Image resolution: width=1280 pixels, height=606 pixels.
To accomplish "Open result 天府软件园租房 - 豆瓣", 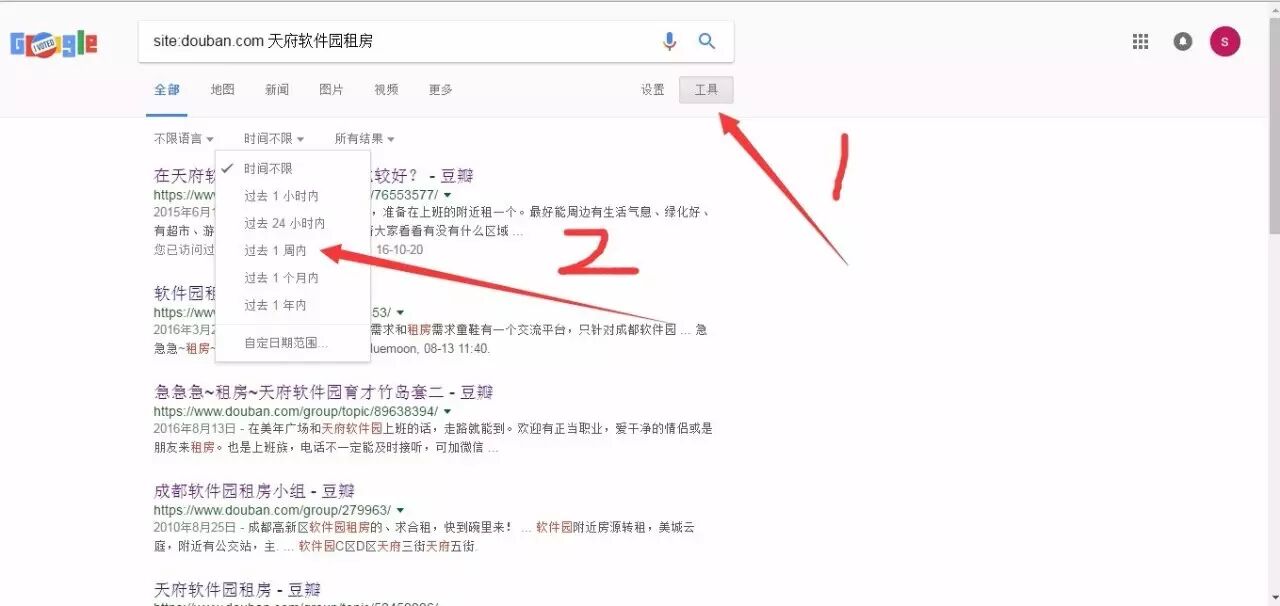I will pyautogui.click(x=237, y=589).
